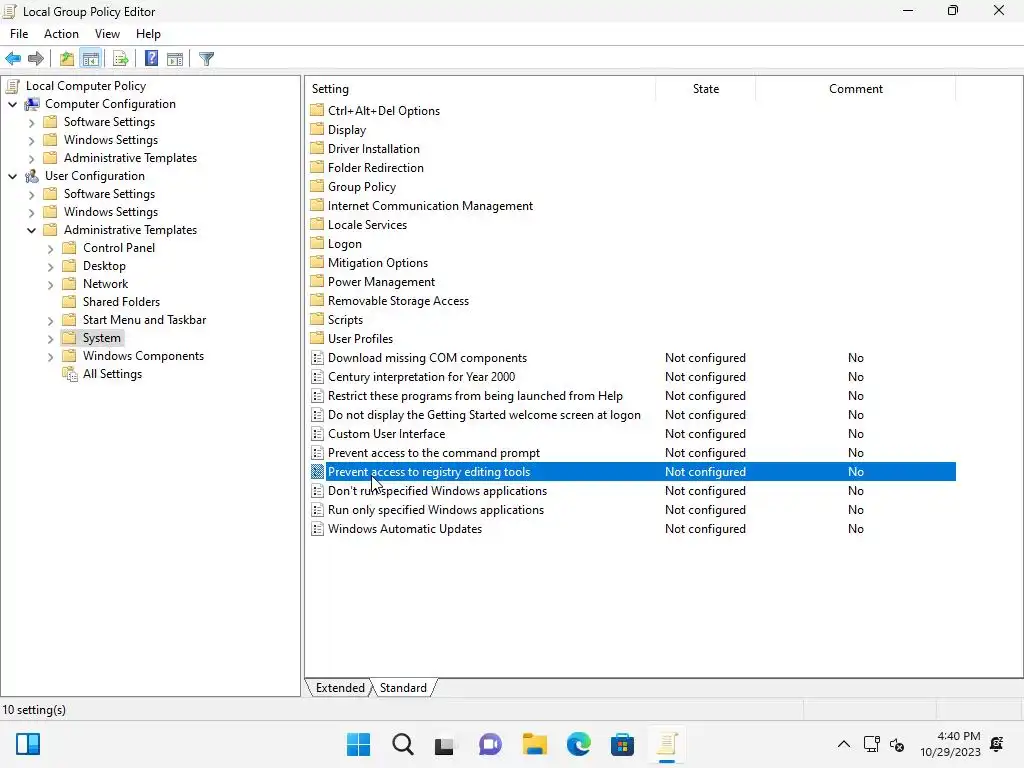1024x768 pixels.
Task: Open the Windows Start menu
Action: pyautogui.click(x=358, y=744)
